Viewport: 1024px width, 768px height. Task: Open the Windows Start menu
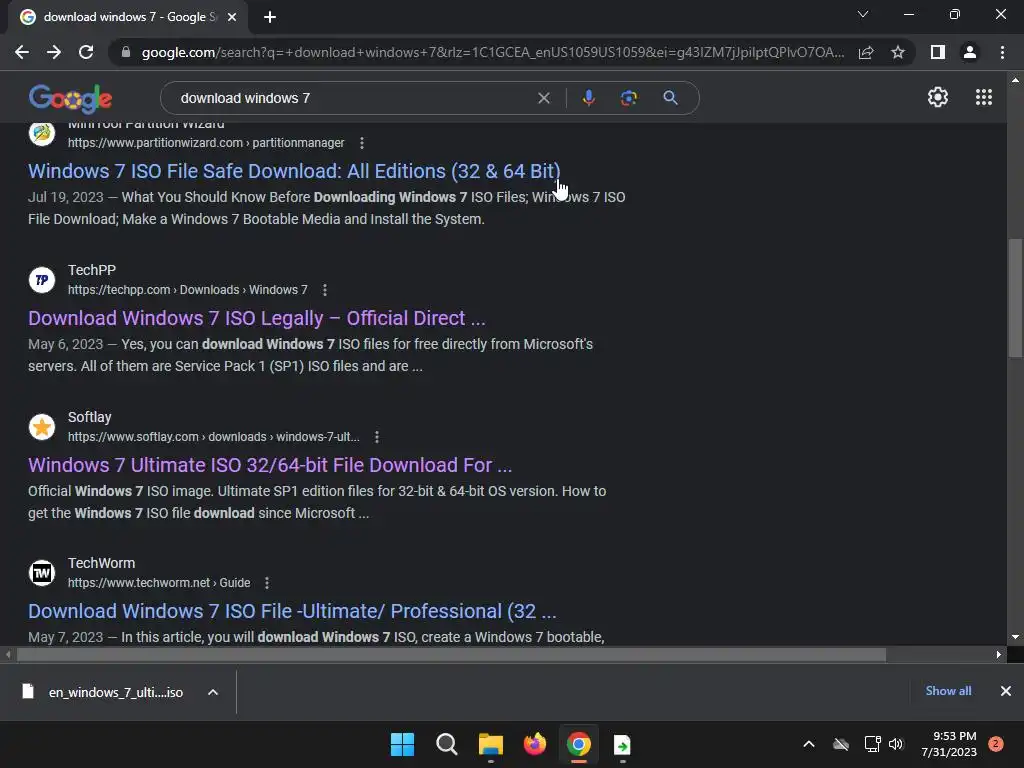tap(402, 744)
